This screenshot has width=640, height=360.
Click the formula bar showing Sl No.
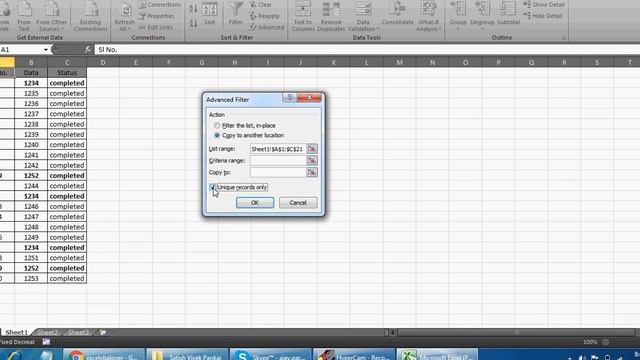[x=367, y=50]
